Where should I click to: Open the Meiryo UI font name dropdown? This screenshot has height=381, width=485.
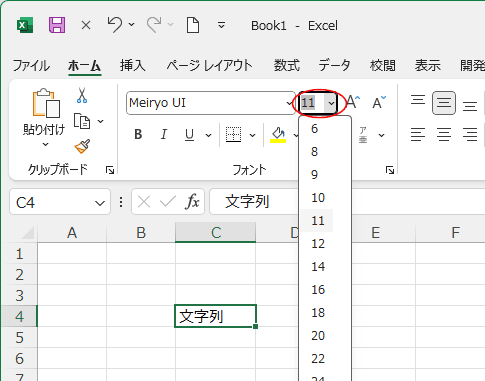(x=289, y=103)
